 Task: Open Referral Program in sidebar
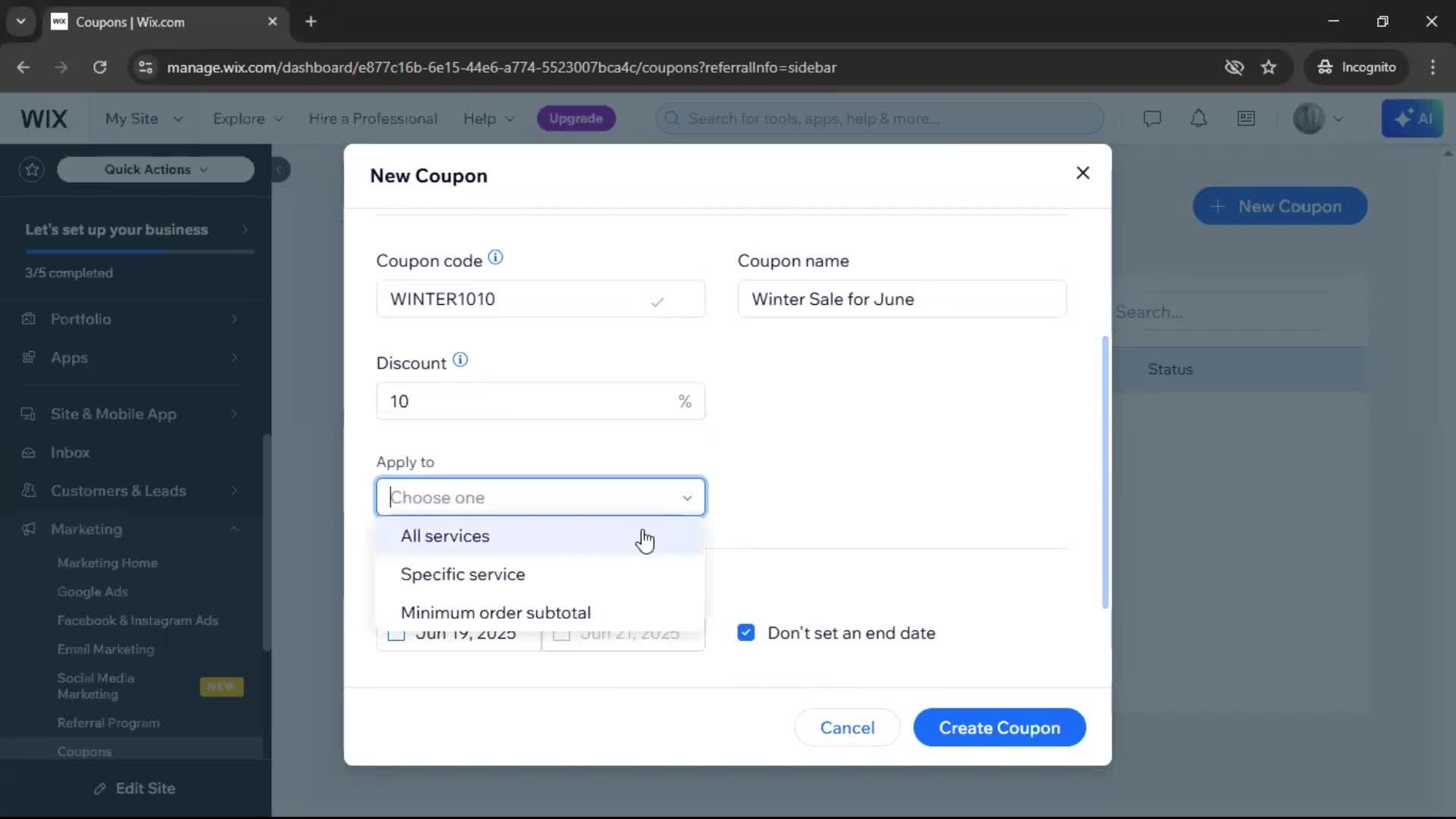pos(108,723)
